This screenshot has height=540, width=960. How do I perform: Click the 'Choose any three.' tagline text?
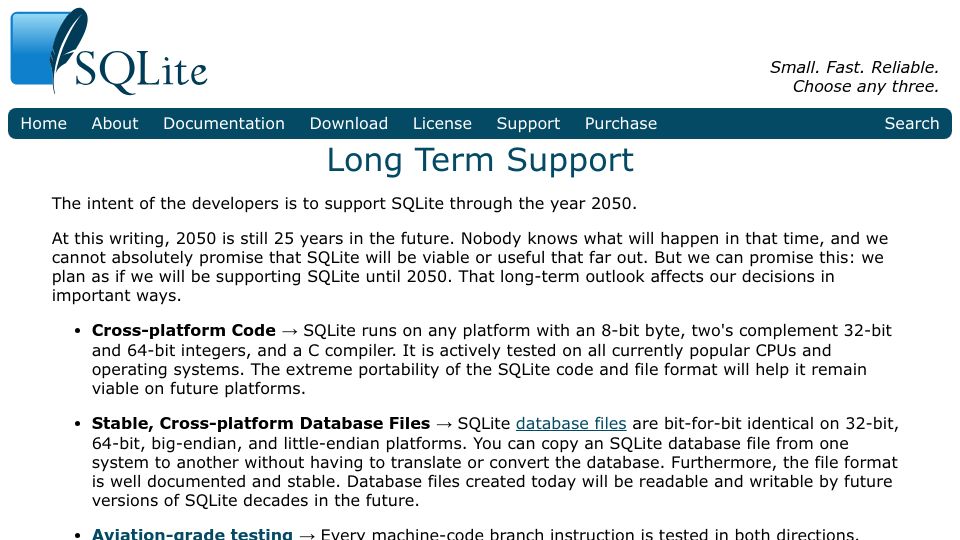tap(866, 86)
